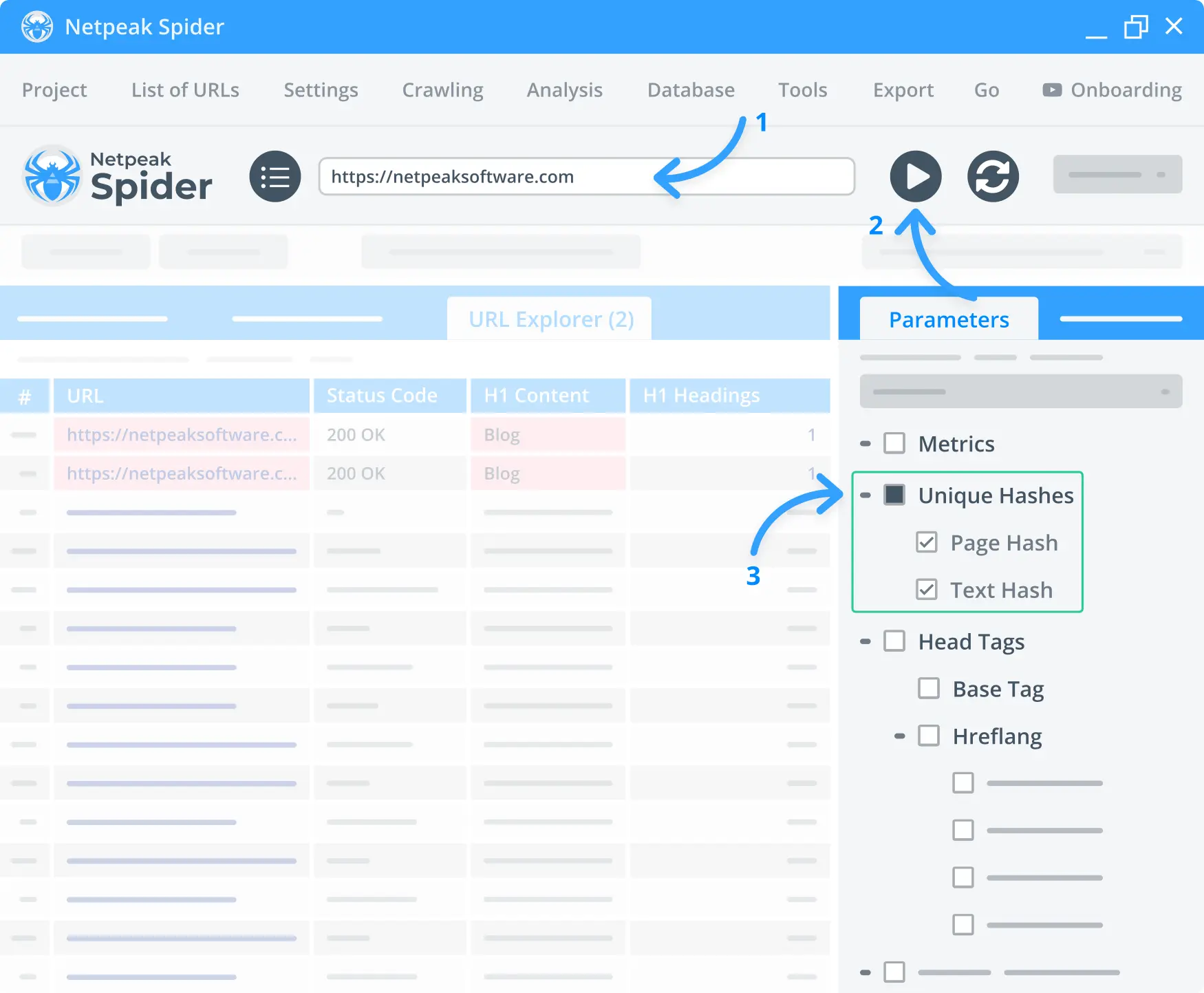Screen dimensions: 1204x993
Task: Open second netpeaksoftware URL row link
Action: pos(182,473)
